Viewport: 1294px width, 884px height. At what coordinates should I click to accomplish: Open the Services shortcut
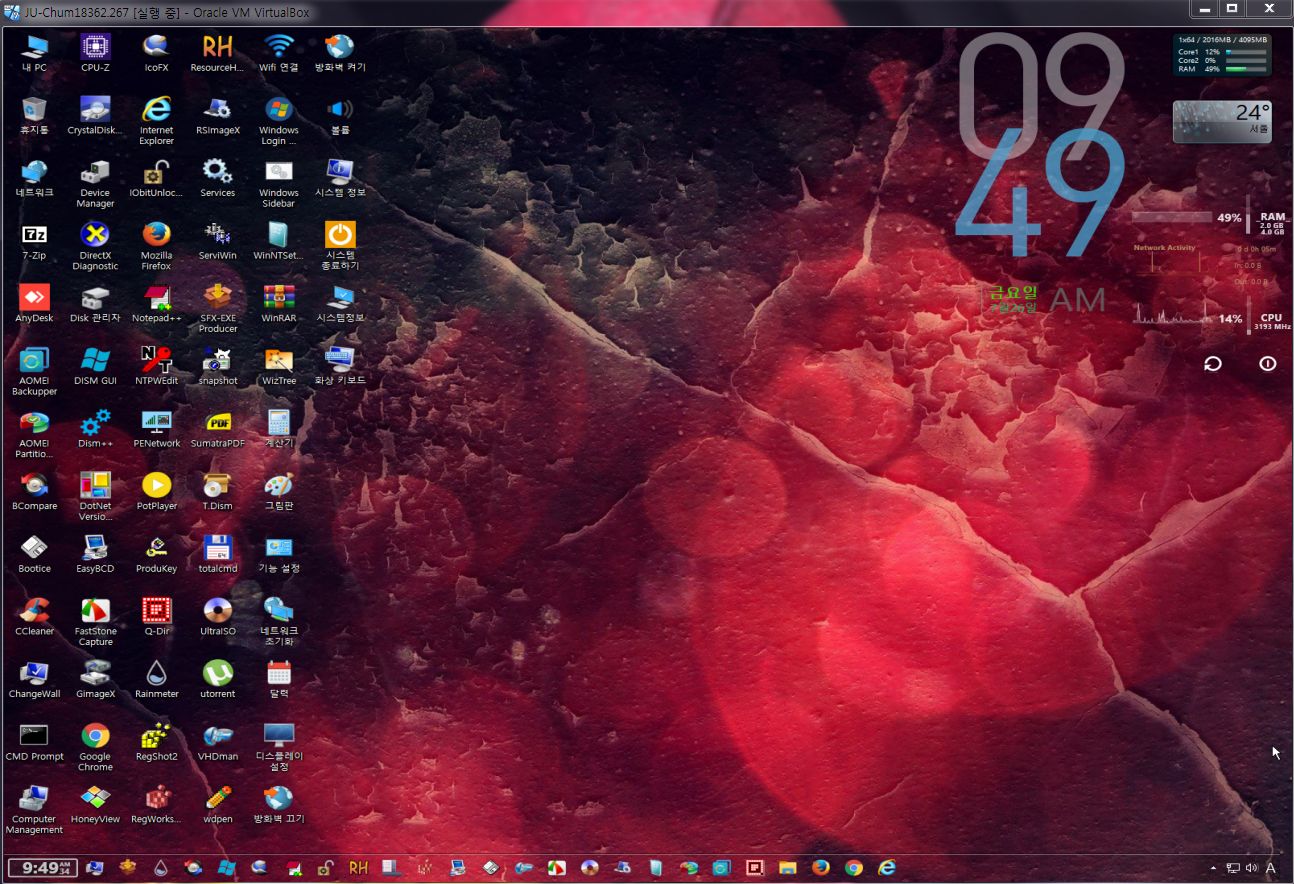(217, 178)
